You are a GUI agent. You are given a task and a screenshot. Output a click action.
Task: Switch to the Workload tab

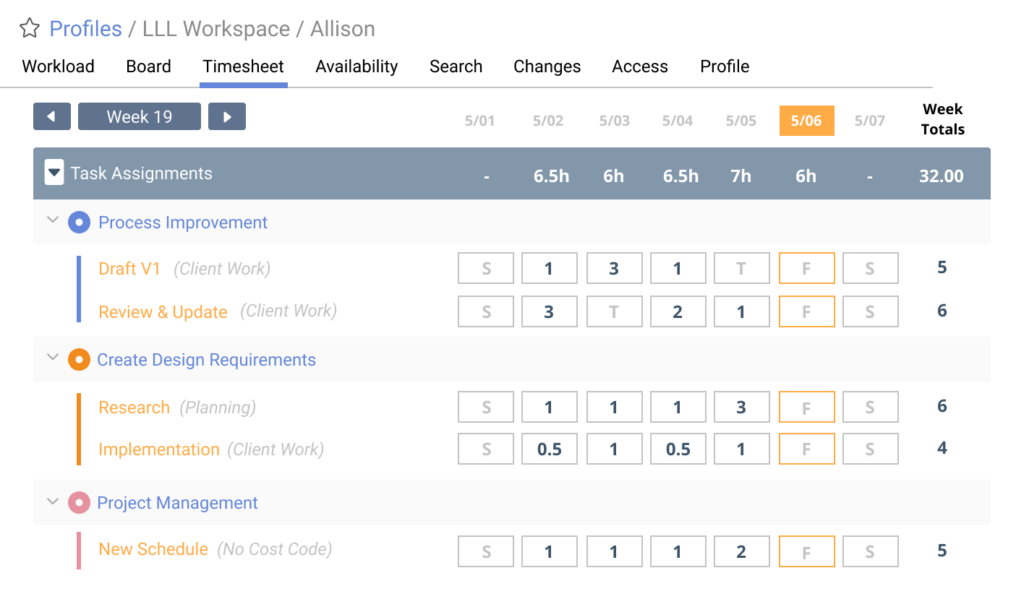[58, 67]
